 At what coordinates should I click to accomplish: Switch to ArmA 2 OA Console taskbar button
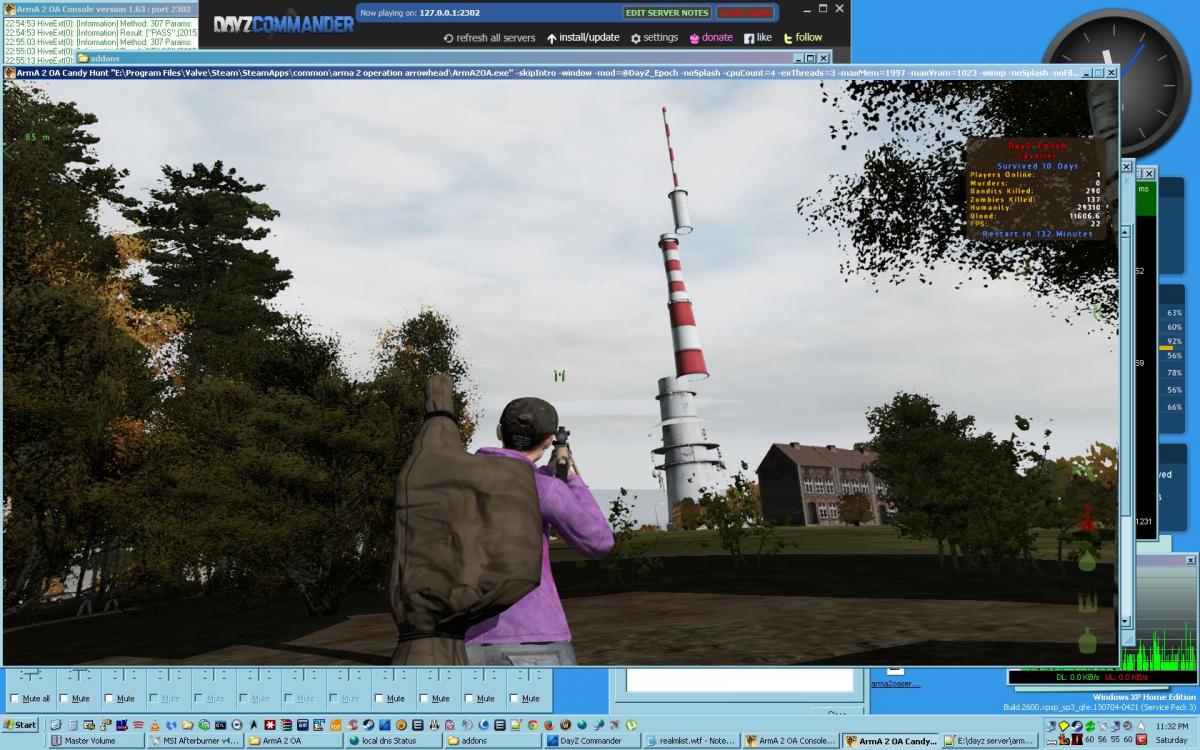(x=790, y=741)
